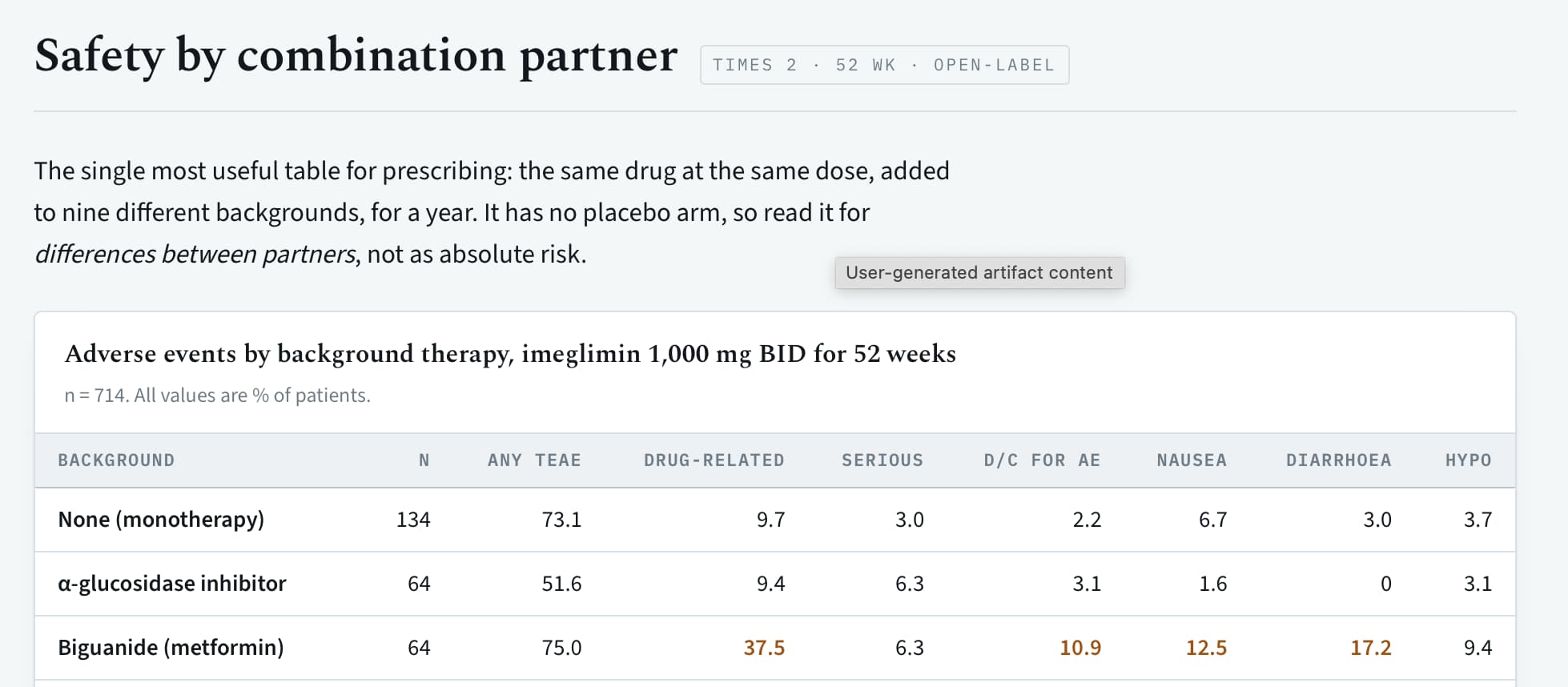Select the BACKGROUND column header
This screenshot has height=687, width=1568.
116,460
